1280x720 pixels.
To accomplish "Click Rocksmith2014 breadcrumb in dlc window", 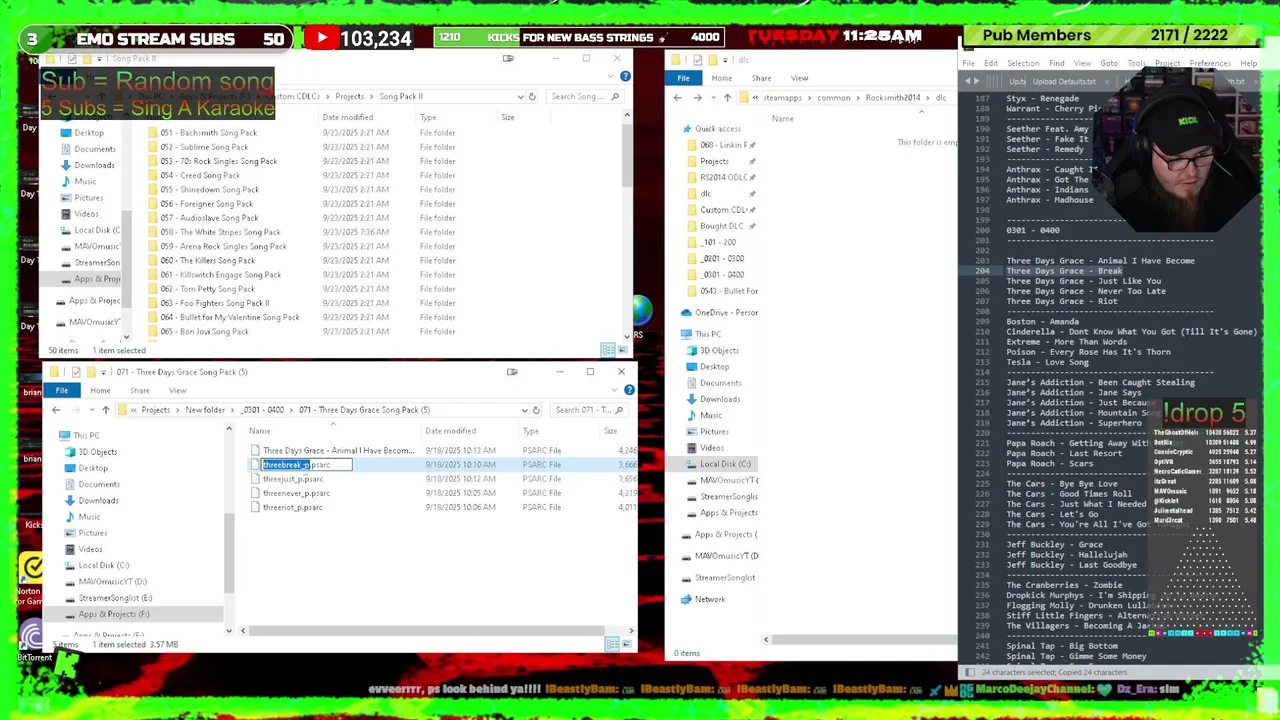I will (892, 98).
